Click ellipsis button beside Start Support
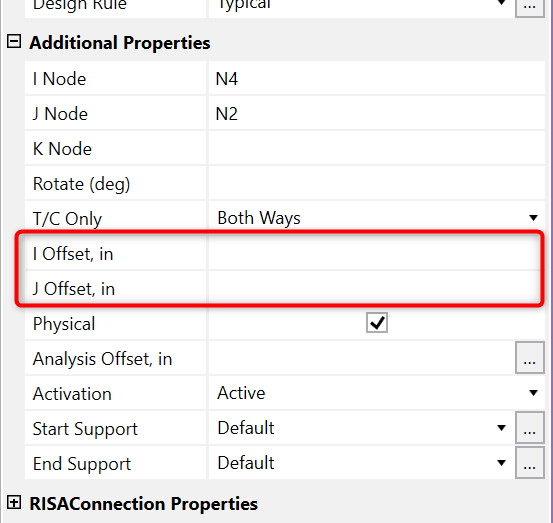The height and width of the screenshot is (523, 553). tap(529, 427)
